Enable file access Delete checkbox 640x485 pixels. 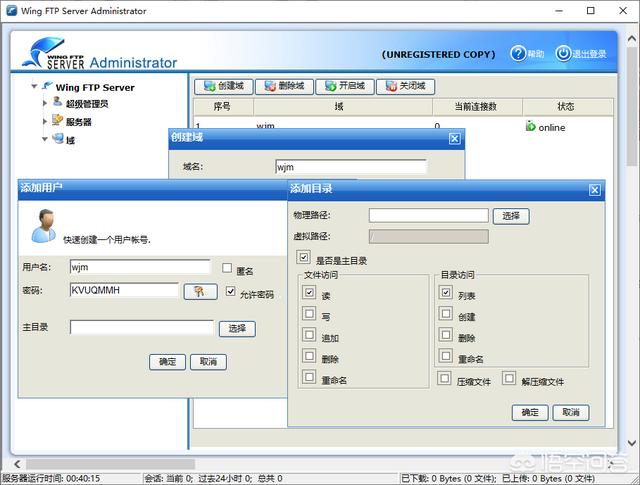click(309, 356)
